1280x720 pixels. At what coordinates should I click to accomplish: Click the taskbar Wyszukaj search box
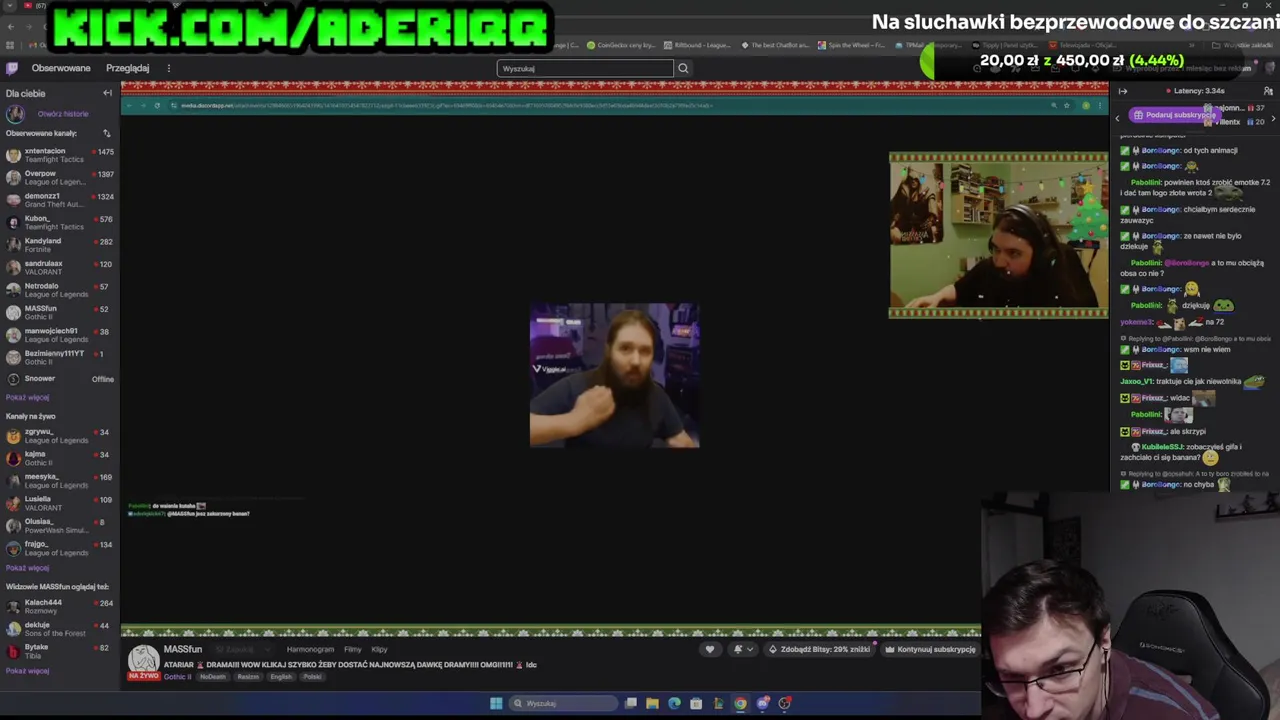point(562,703)
